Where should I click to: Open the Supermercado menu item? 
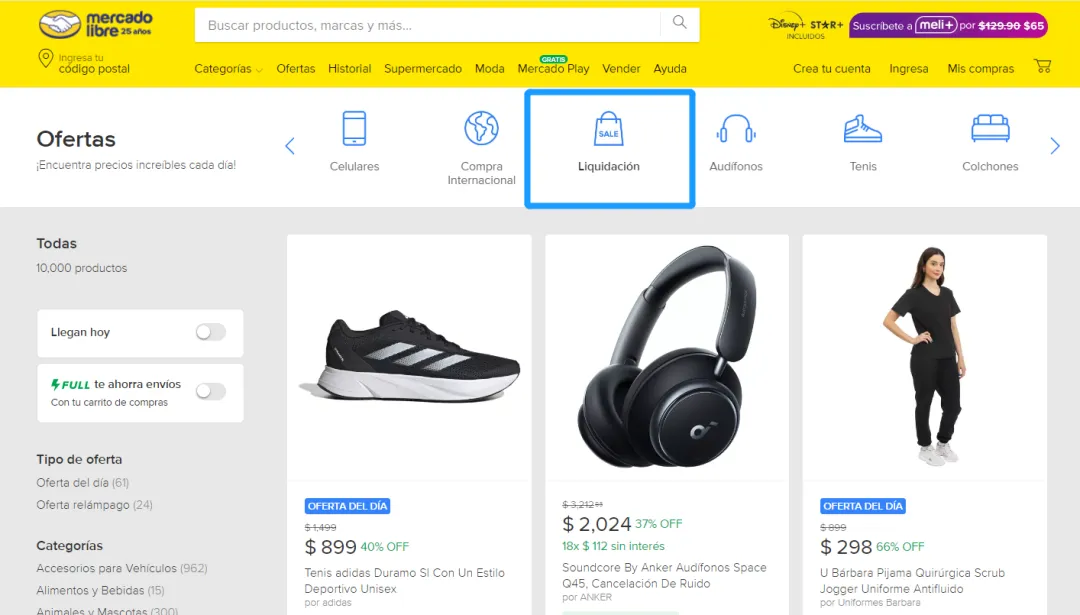point(423,69)
